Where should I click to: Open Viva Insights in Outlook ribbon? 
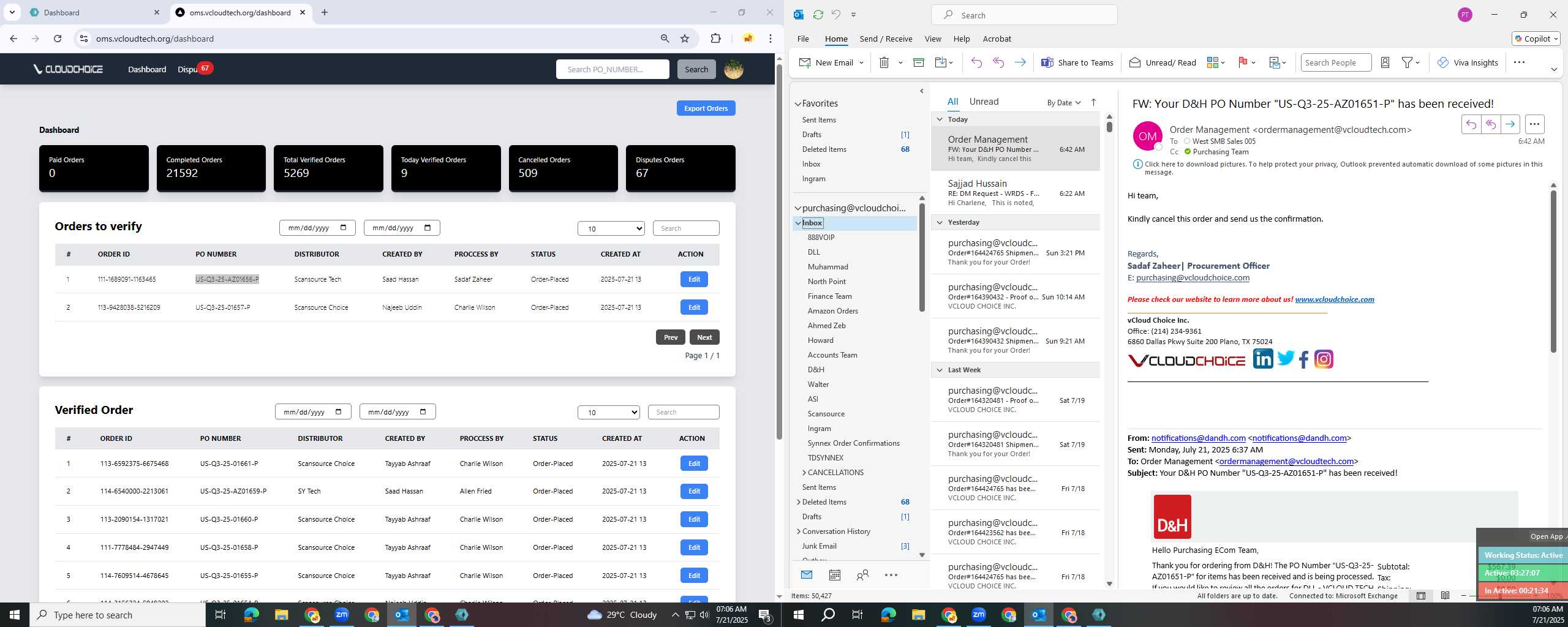click(1468, 62)
